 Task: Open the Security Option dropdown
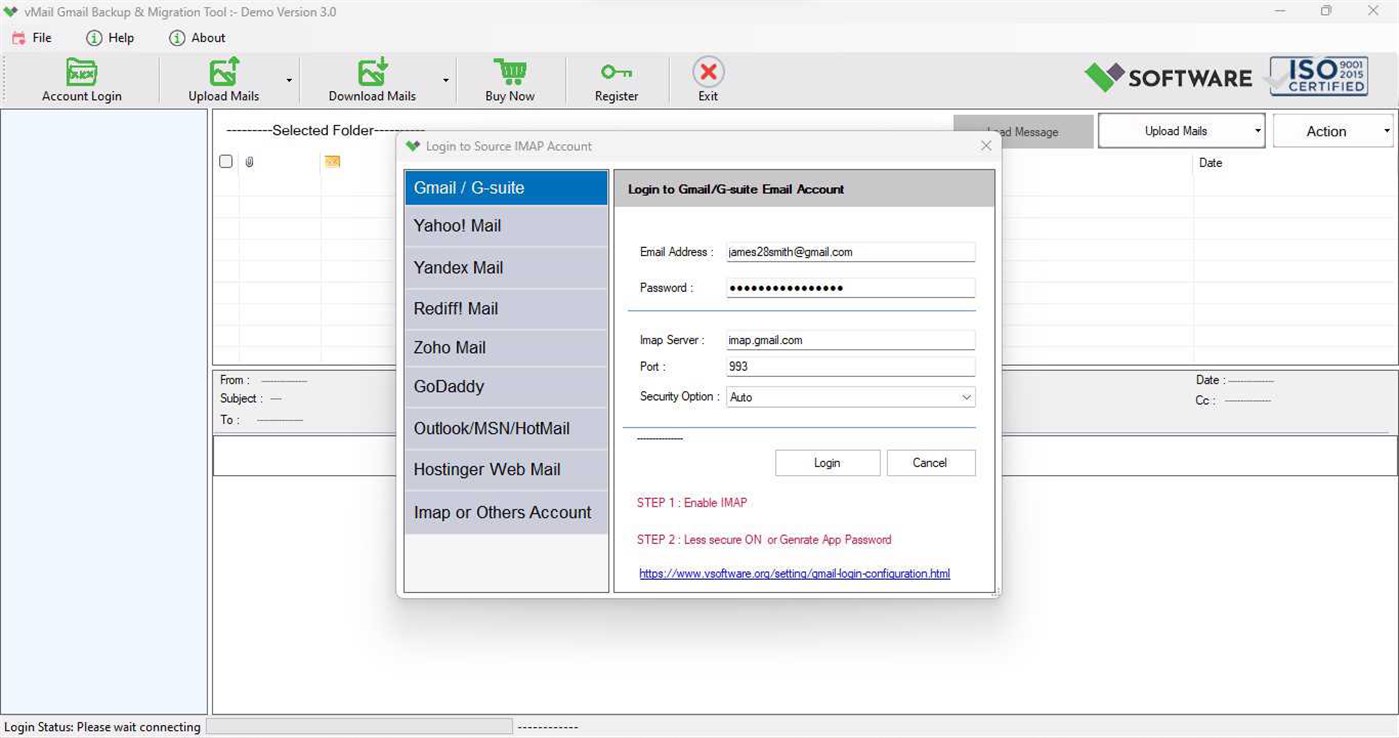click(x=851, y=397)
